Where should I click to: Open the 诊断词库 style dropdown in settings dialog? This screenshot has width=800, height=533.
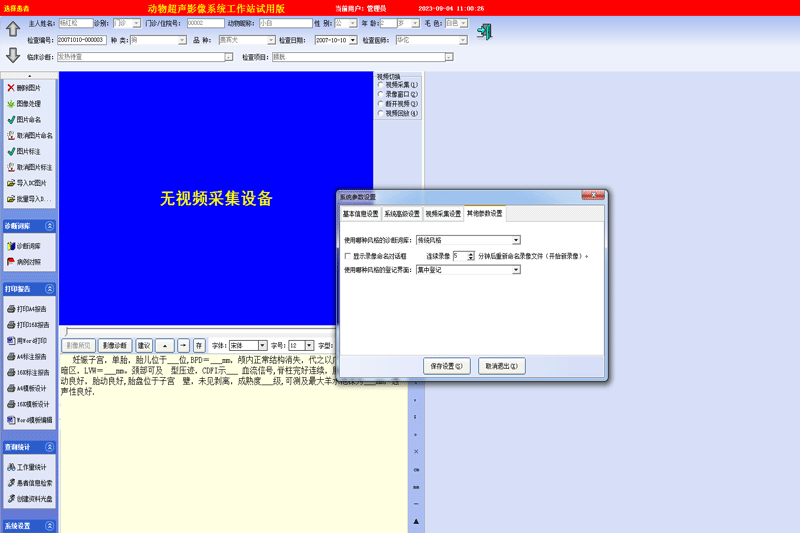(x=516, y=240)
